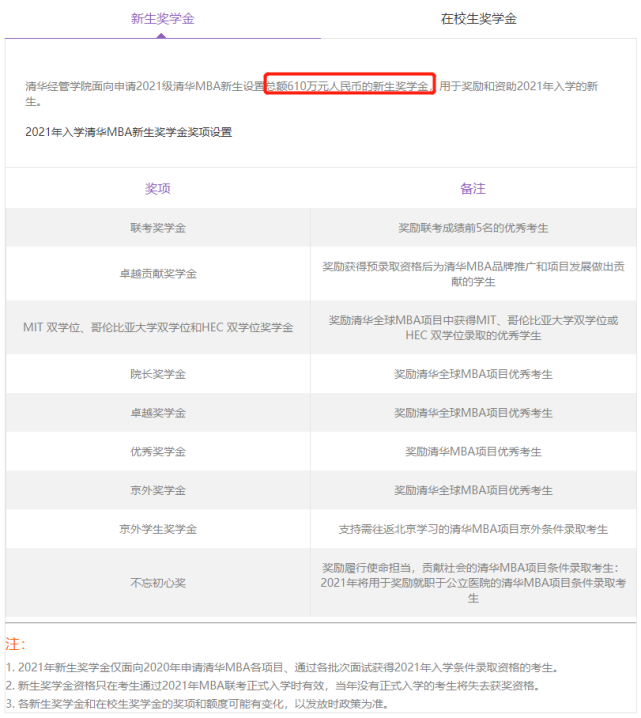Viewport: 641px width, 718px height.
Task: Select the note 支持需往返北京学习的清华MBA项目京外条件录取考生
Action: [473, 529]
